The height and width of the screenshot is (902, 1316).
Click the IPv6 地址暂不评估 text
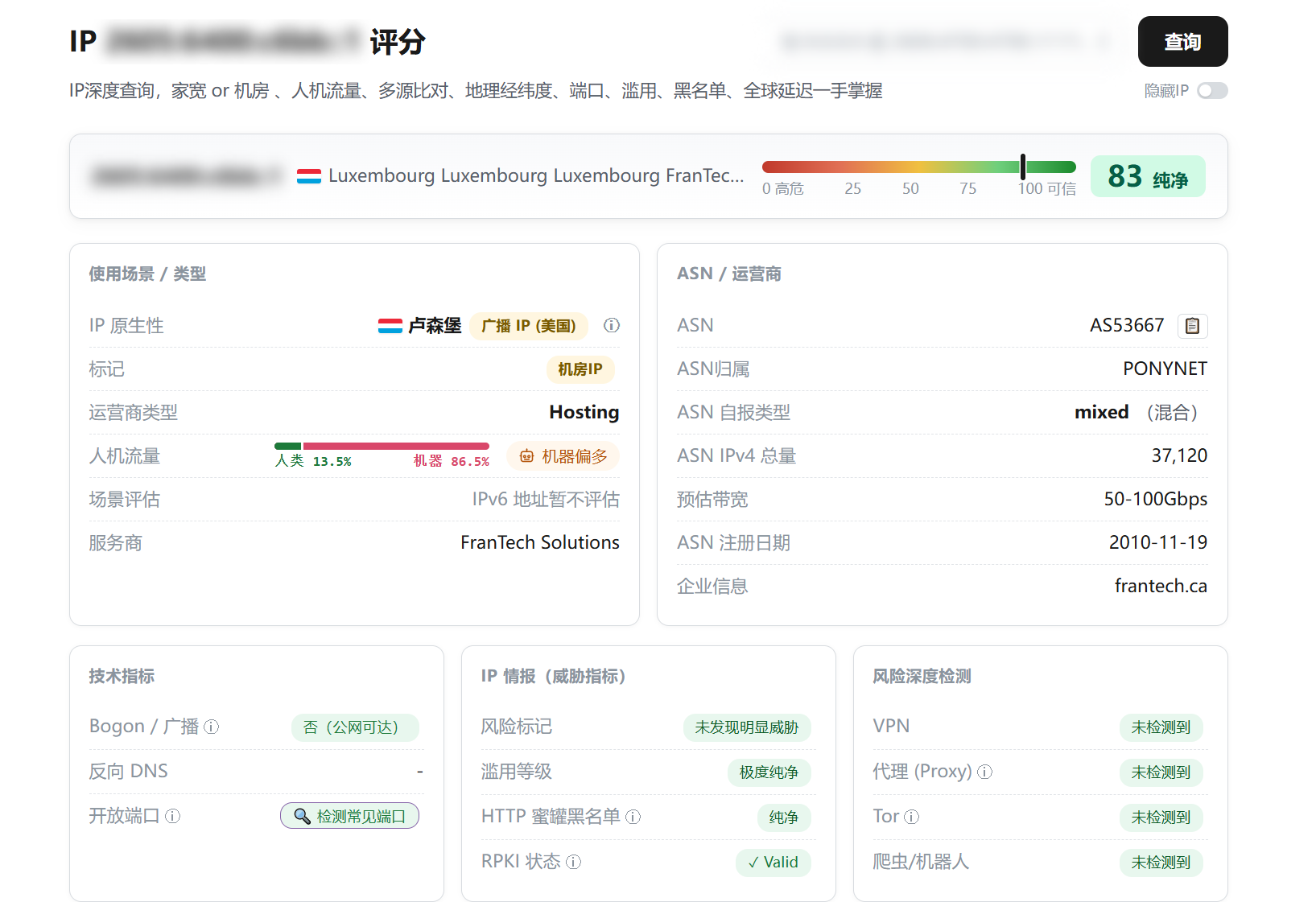[546, 499]
